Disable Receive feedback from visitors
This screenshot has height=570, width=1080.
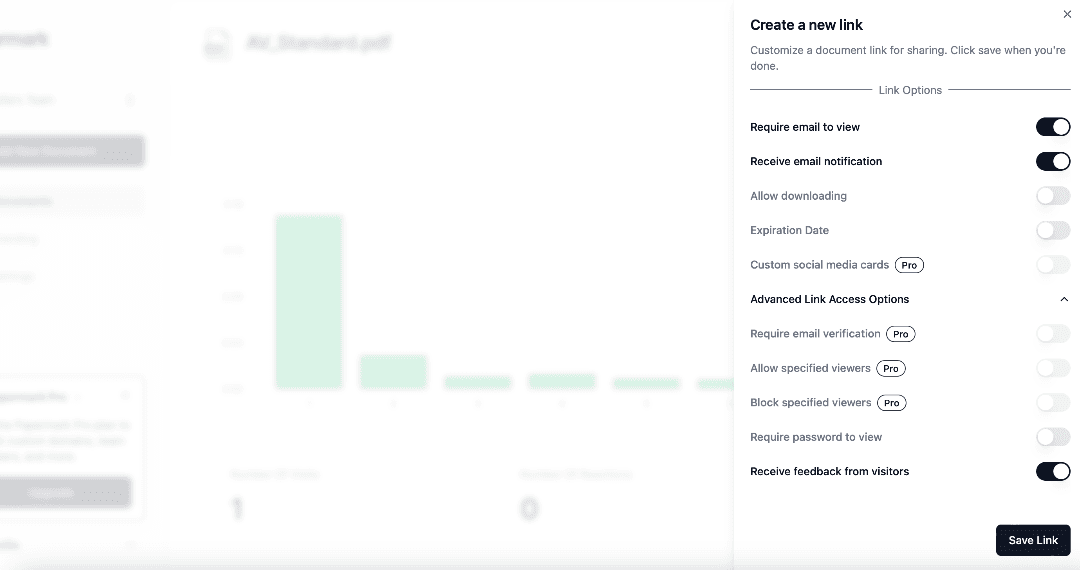coord(1053,471)
